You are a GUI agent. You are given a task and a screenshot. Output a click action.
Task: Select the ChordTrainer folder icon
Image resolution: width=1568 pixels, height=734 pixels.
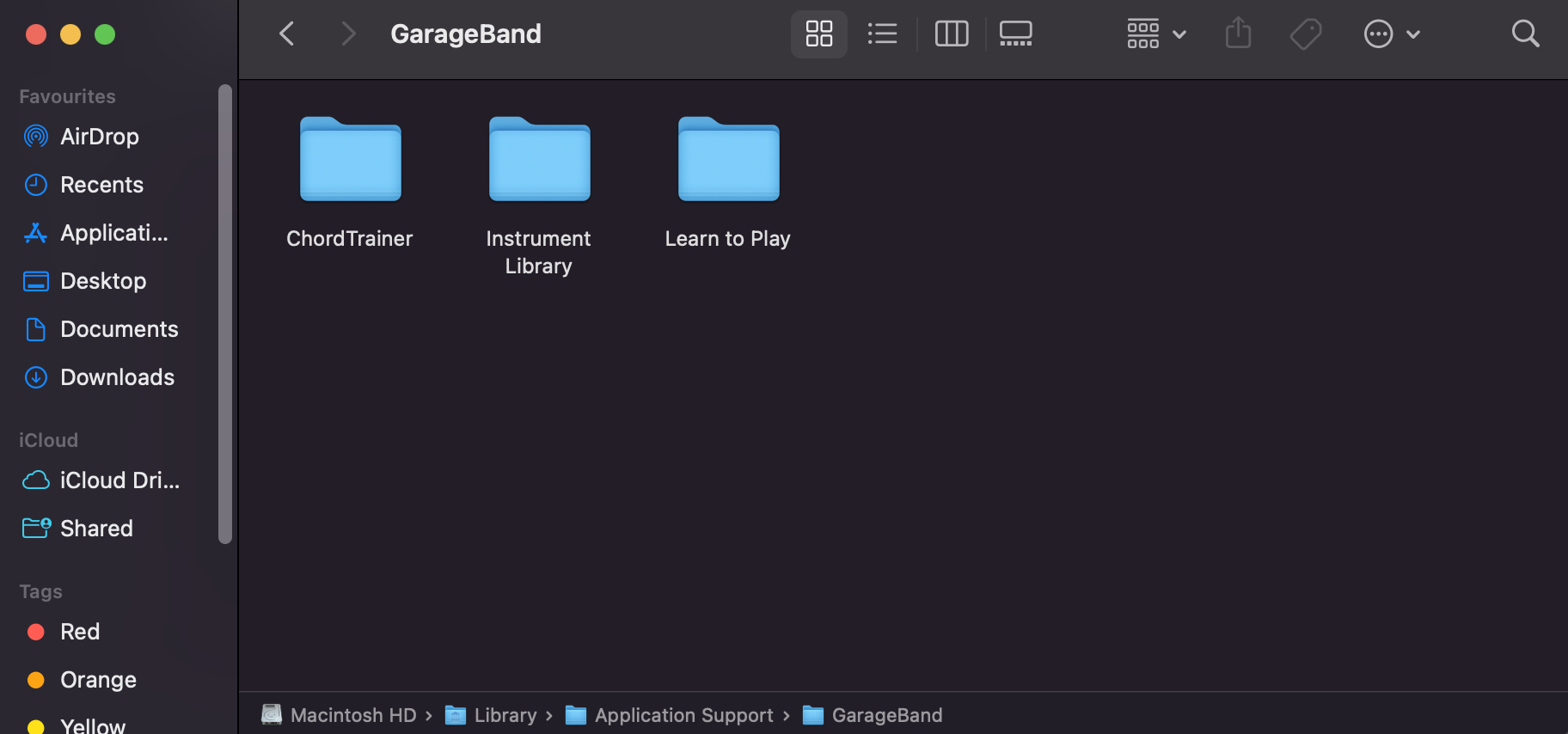[351, 159]
